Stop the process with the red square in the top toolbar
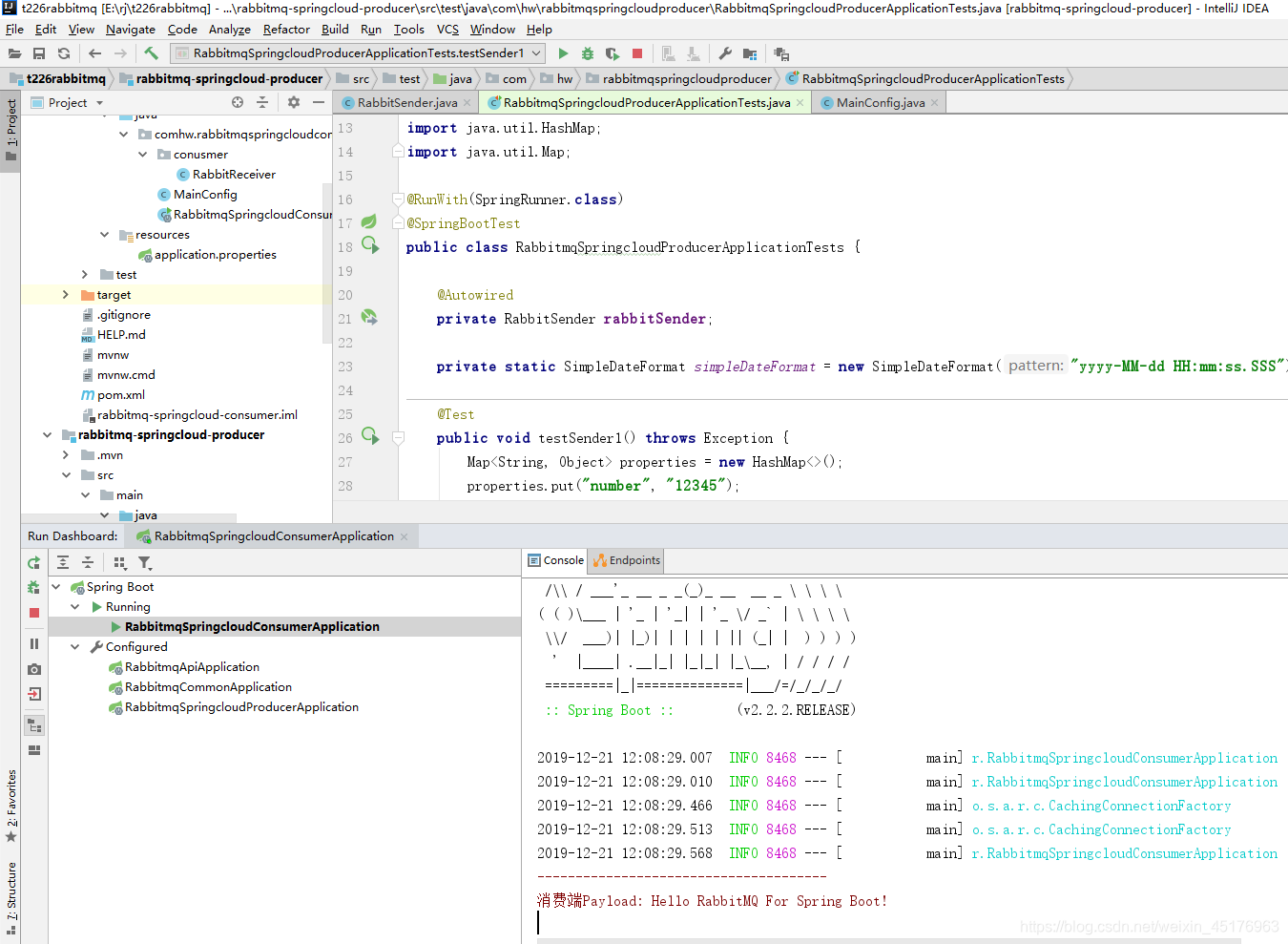Image resolution: width=1288 pixels, height=944 pixels. point(637,53)
